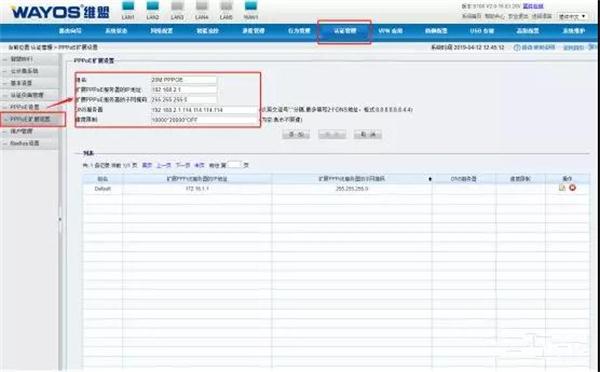Open the language selection dropdown

pos(572,16)
